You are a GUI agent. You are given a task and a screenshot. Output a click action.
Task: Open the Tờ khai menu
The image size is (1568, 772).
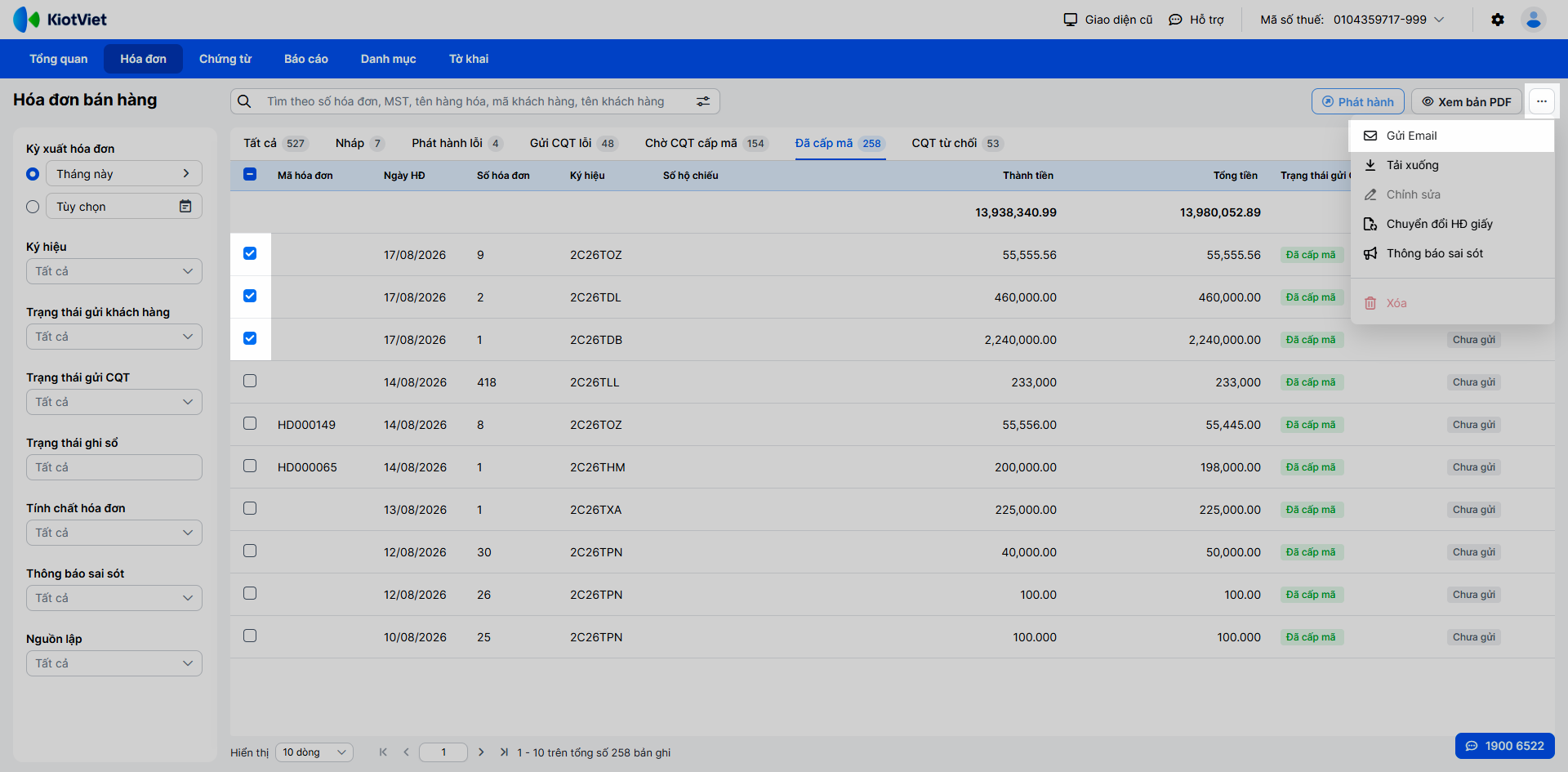tap(469, 59)
